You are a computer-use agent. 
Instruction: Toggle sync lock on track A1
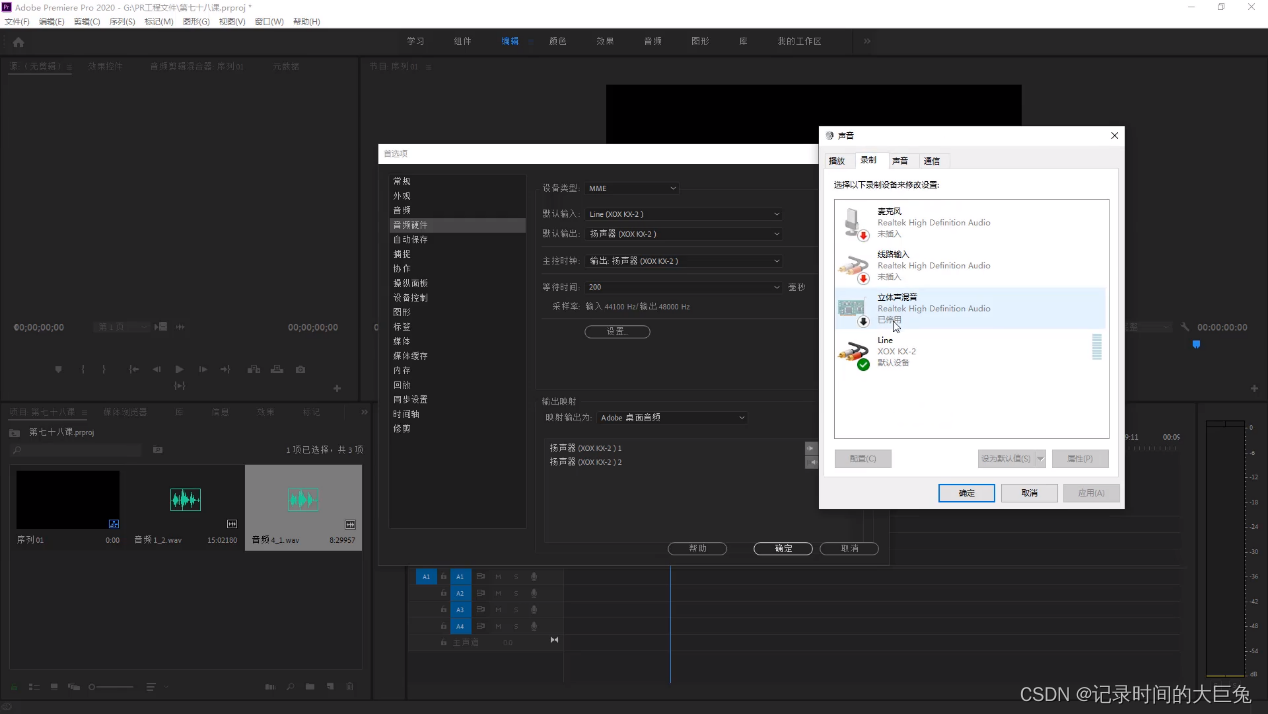pyautogui.click(x=481, y=577)
